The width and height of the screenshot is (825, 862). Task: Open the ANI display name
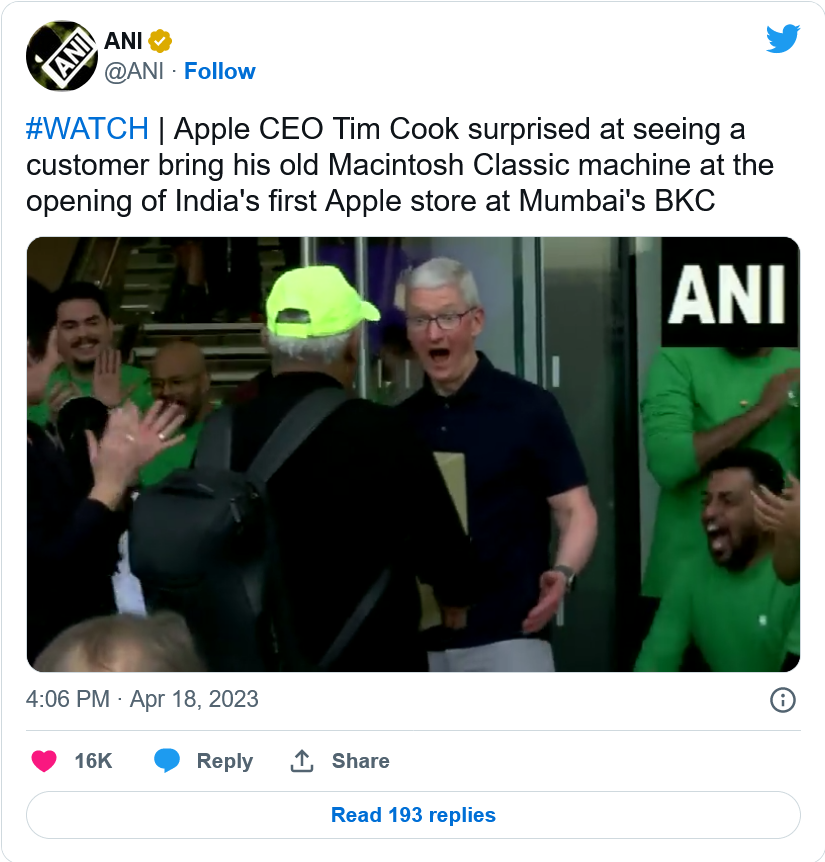pyautogui.click(x=123, y=41)
